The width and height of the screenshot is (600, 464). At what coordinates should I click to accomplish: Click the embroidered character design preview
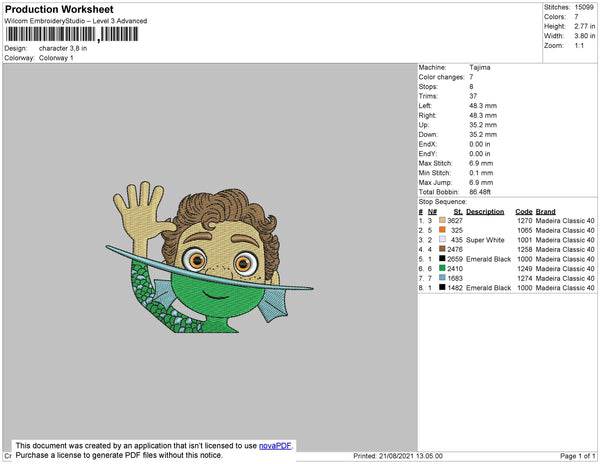[x=210, y=257]
